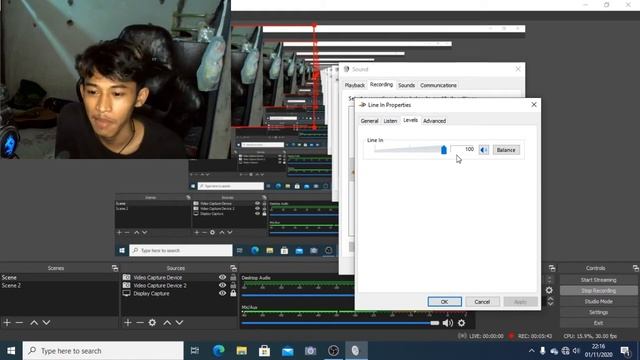Viewport: 640px width, 360px height.
Task: Remove selected scene with the minus icon
Action: tap(19, 323)
